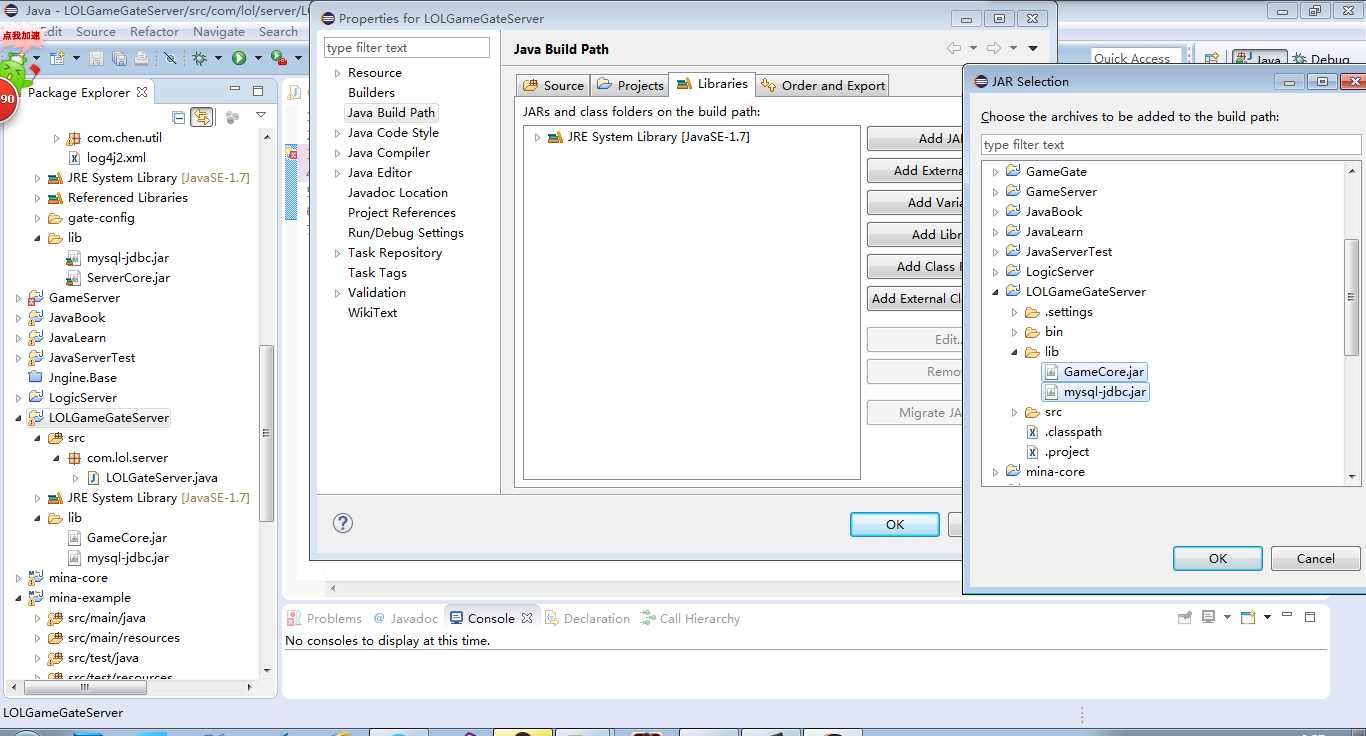Open the Run icon dropdown arrow
Viewport: 1366px width, 736px height.
point(257,59)
